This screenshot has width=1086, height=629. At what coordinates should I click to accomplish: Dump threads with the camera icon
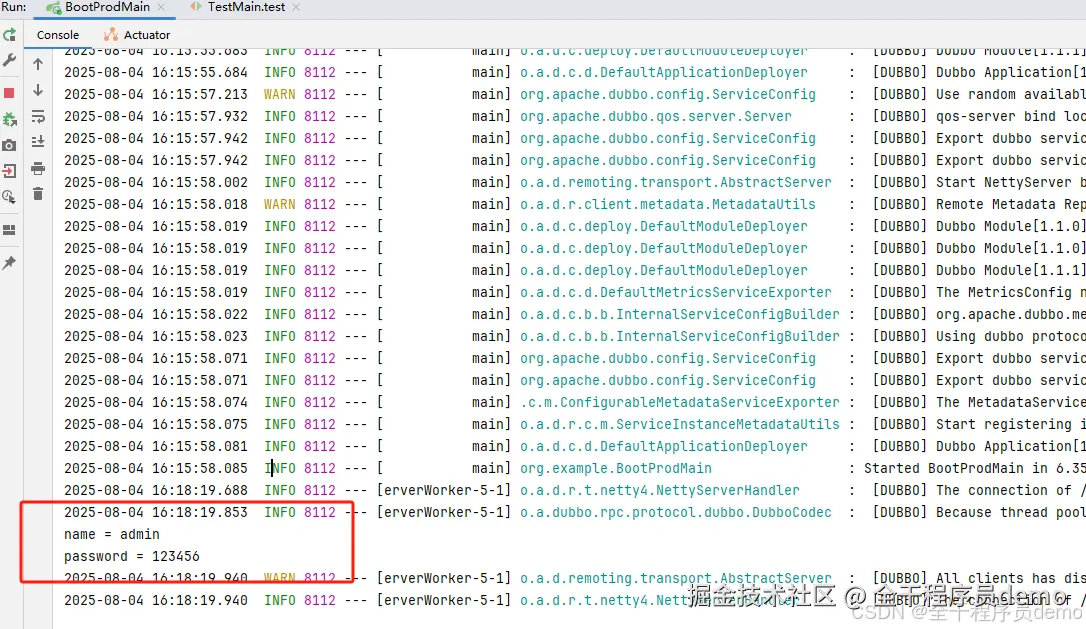9,145
